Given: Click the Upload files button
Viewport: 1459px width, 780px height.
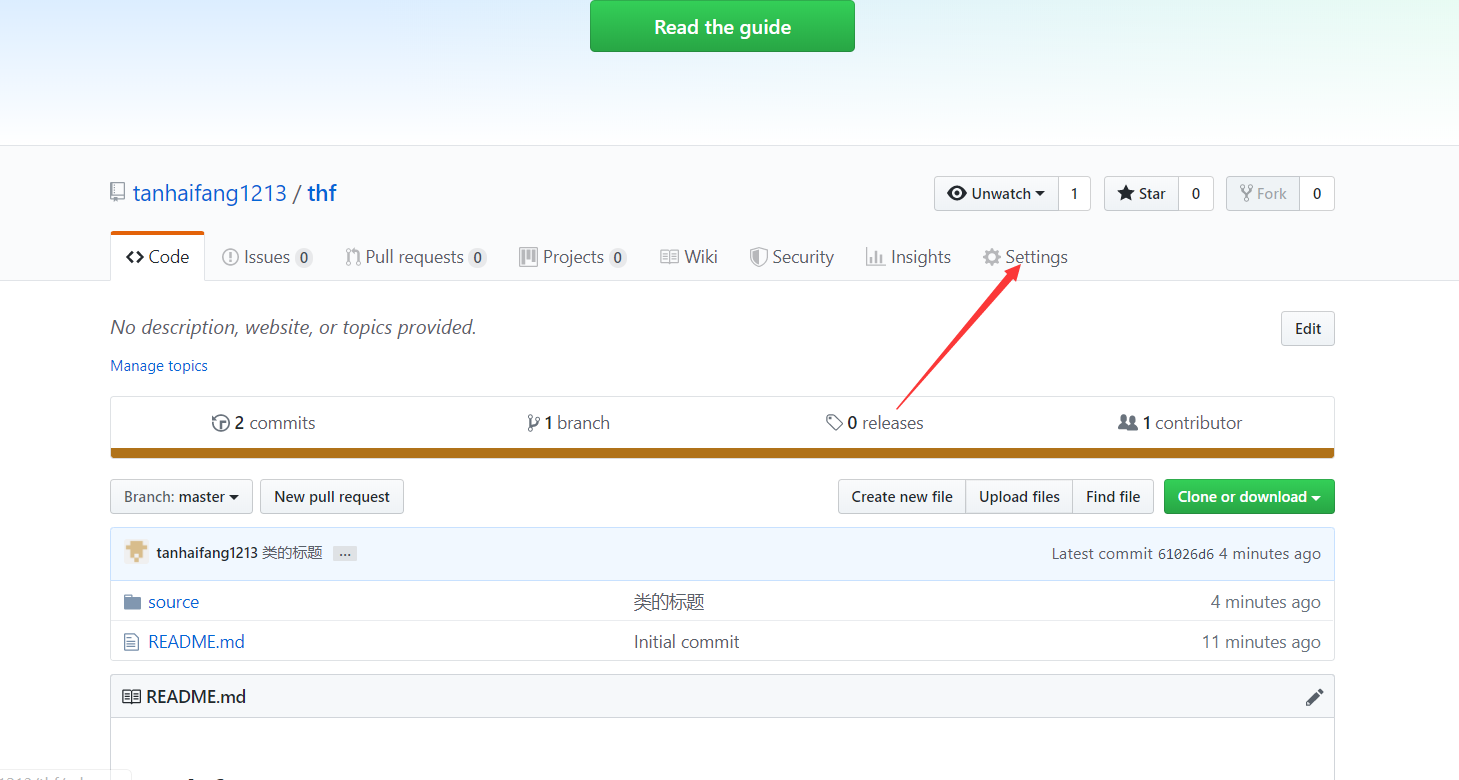Looking at the screenshot, I should (x=1019, y=497).
